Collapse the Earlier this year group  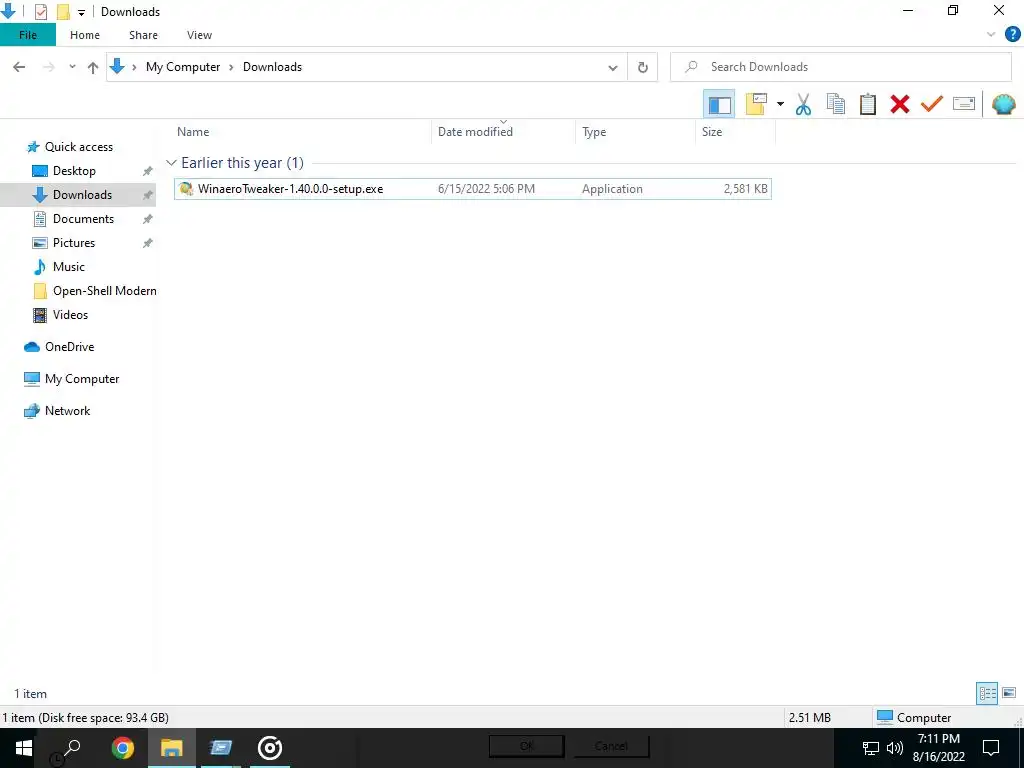point(171,163)
